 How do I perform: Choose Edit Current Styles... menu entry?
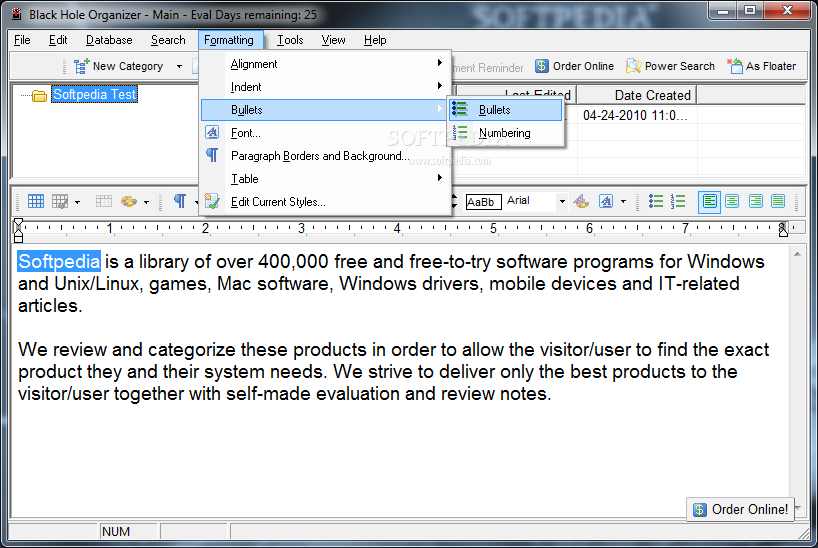[x=326, y=201]
